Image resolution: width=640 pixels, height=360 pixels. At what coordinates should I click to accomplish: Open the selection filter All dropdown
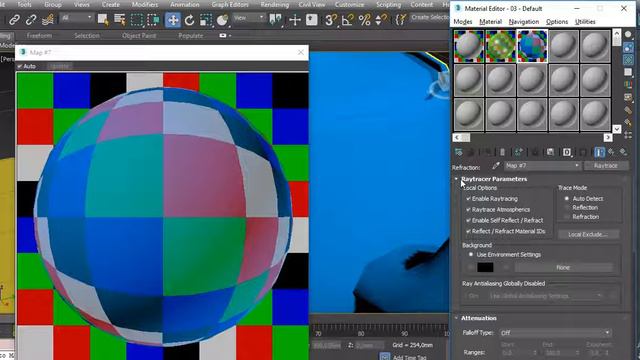tap(76, 18)
